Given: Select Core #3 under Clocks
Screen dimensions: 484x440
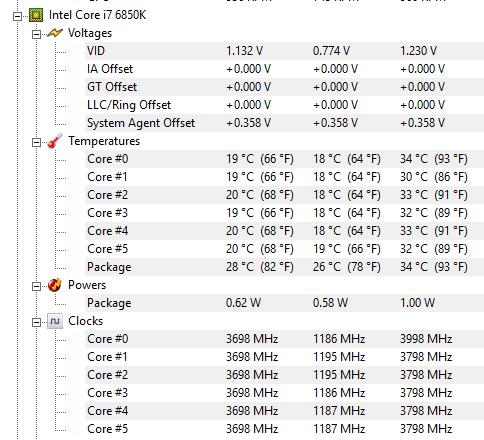Looking at the screenshot, I should pos(284,393).
